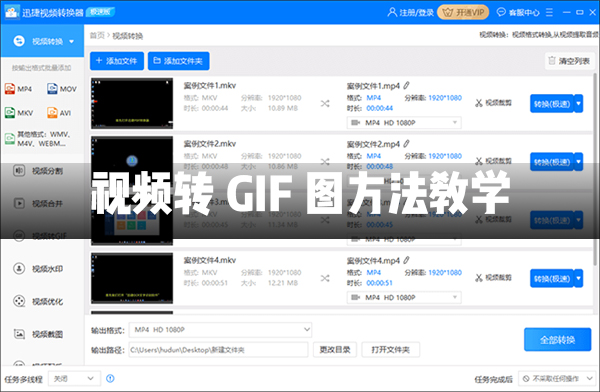The image size is (600, 392).
Task: Click 添加文件夹 button
Action: (178, 61)
